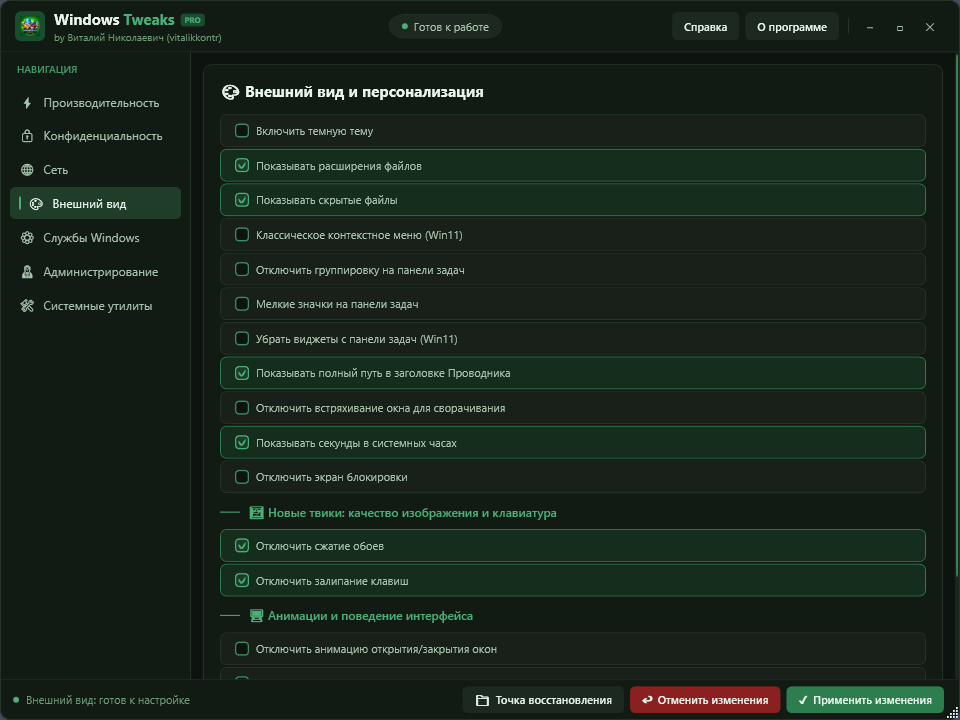Uncheck Показывать секунды в системных часах
The width and height of the screenshot is (960, 720).
(242, 442)
